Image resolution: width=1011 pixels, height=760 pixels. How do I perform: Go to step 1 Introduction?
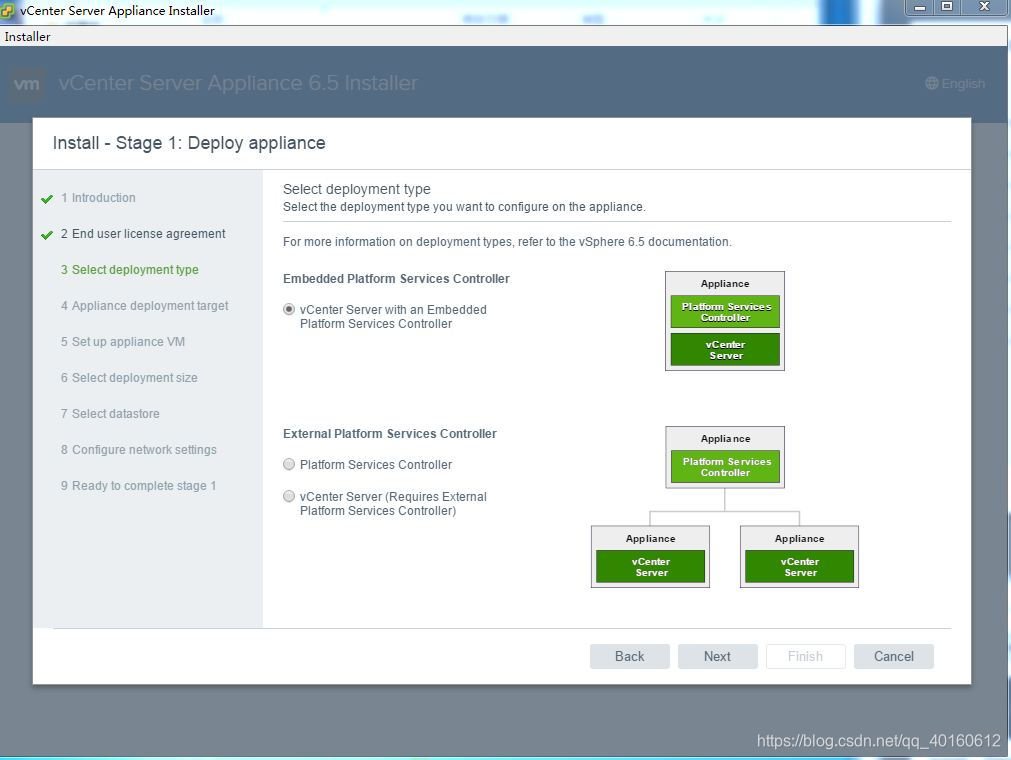(x=98, y=198)
